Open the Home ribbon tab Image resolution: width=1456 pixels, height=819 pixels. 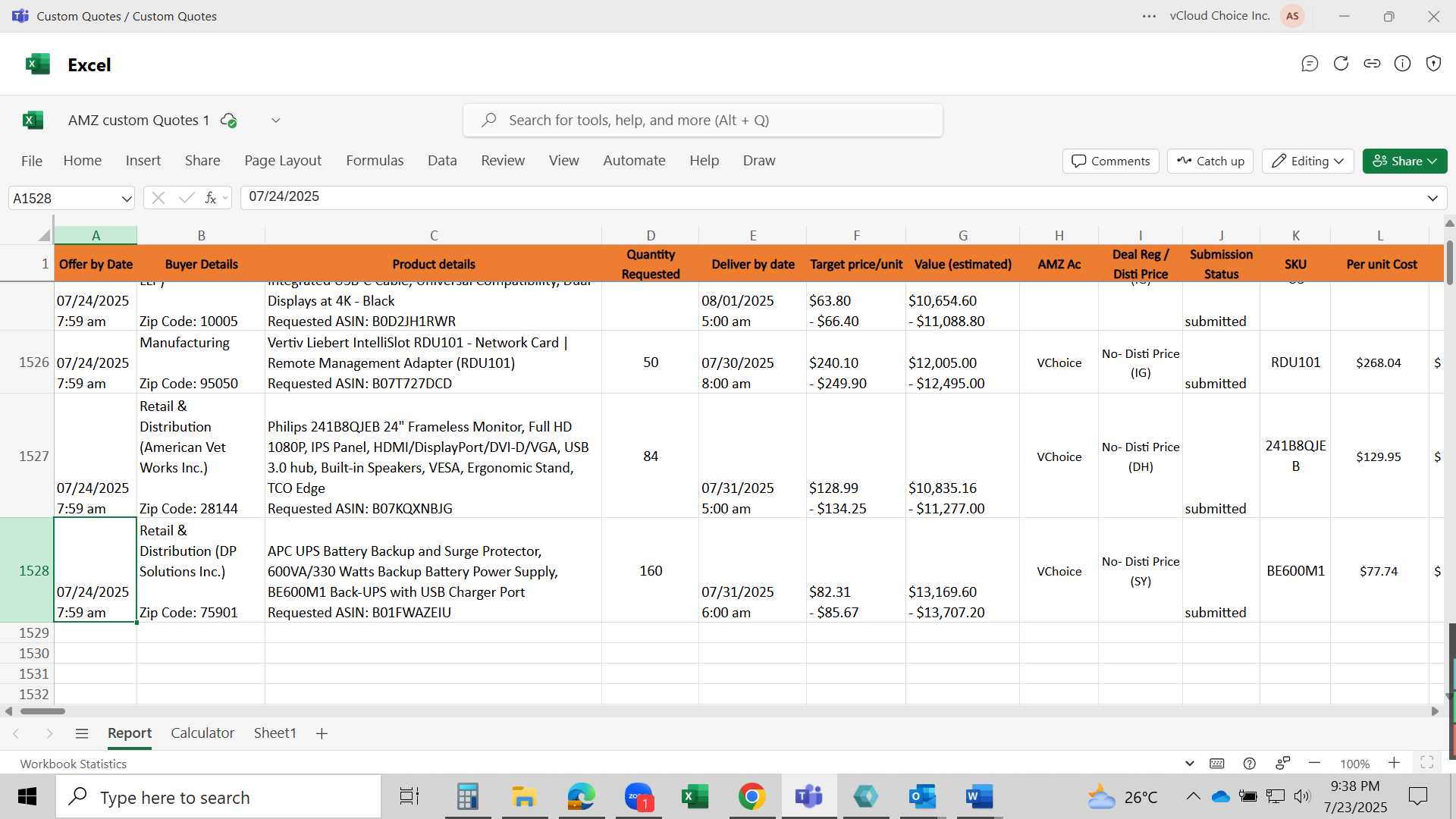[83, 161]
